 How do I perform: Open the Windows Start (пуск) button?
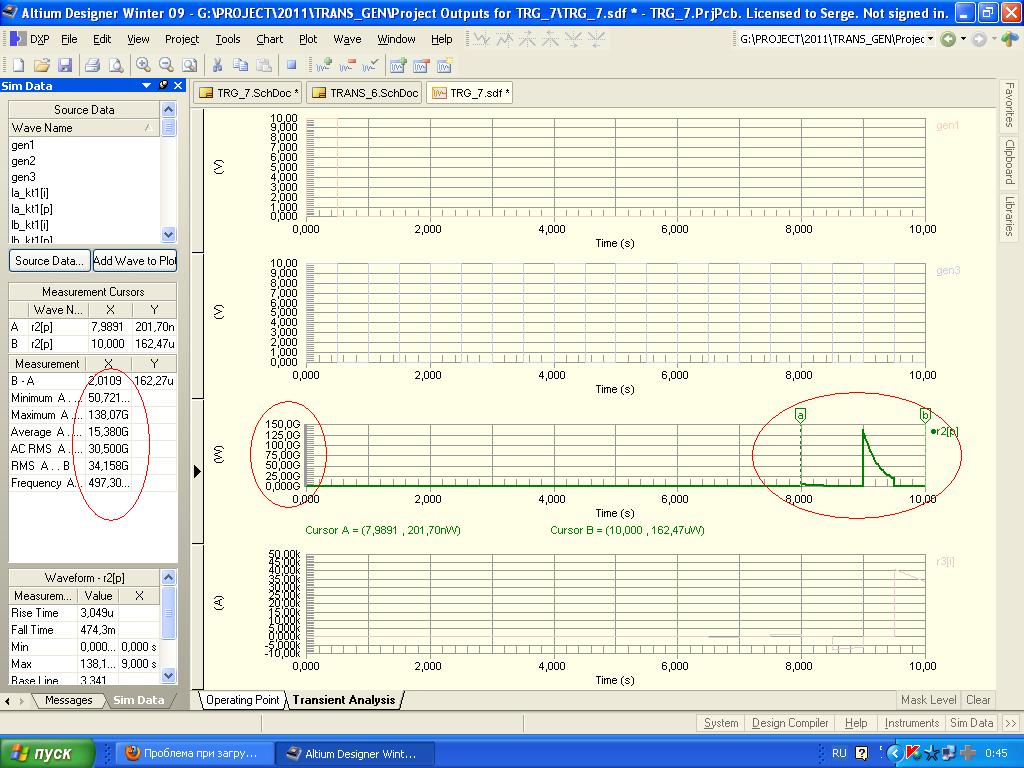(47, 753)
